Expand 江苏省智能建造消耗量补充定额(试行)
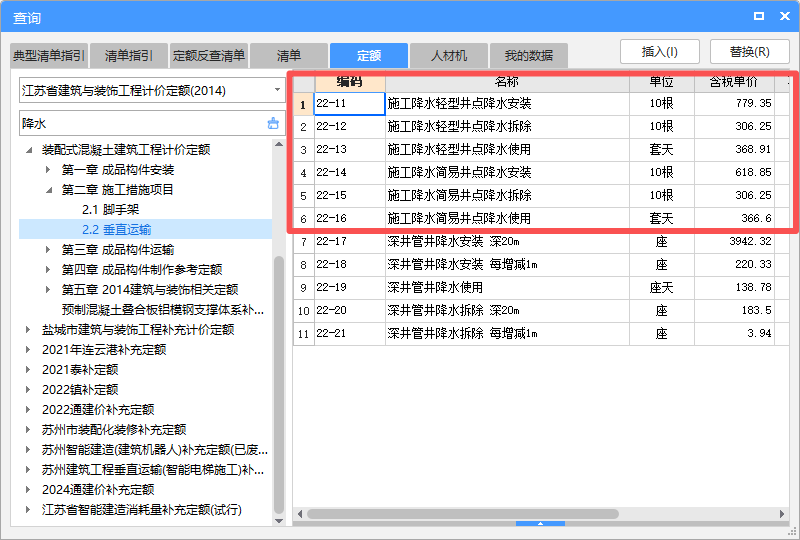The image size is (800, 540). click(x=28, y=509)
